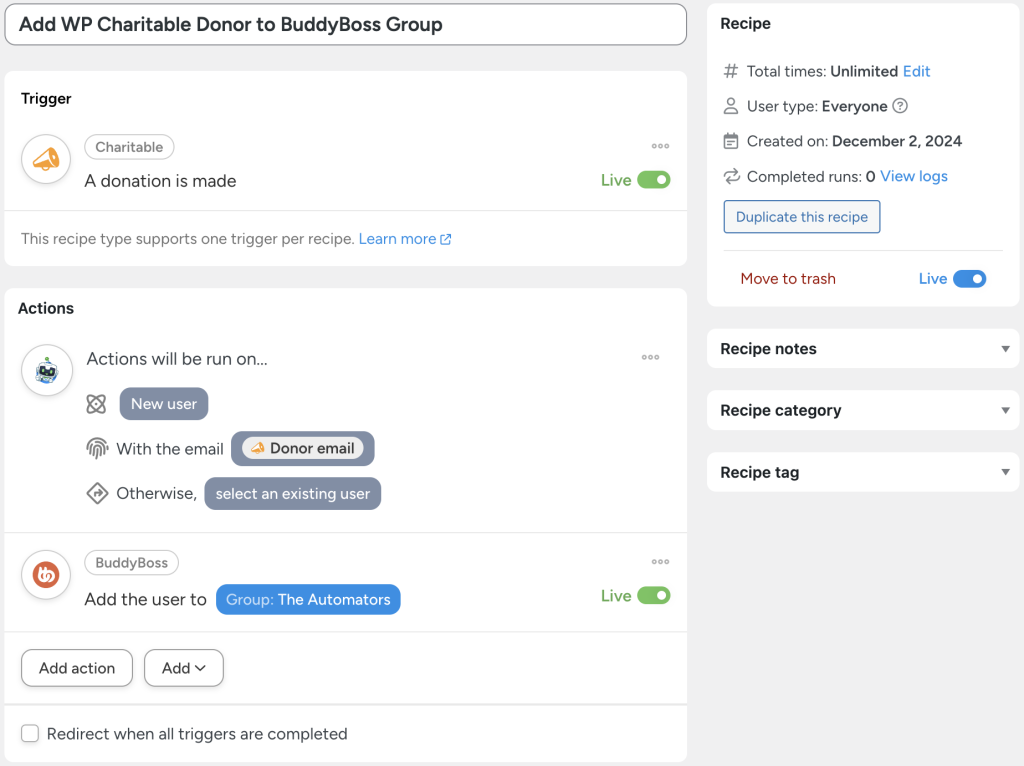1024x766 pixels.
Task: Click the fingerprint icon beside With the email
Action: tap(96, 448)
